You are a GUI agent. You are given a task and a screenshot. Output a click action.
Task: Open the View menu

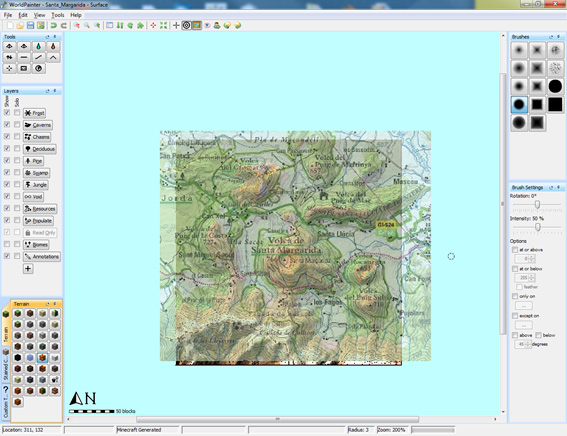tap(39, 15)
